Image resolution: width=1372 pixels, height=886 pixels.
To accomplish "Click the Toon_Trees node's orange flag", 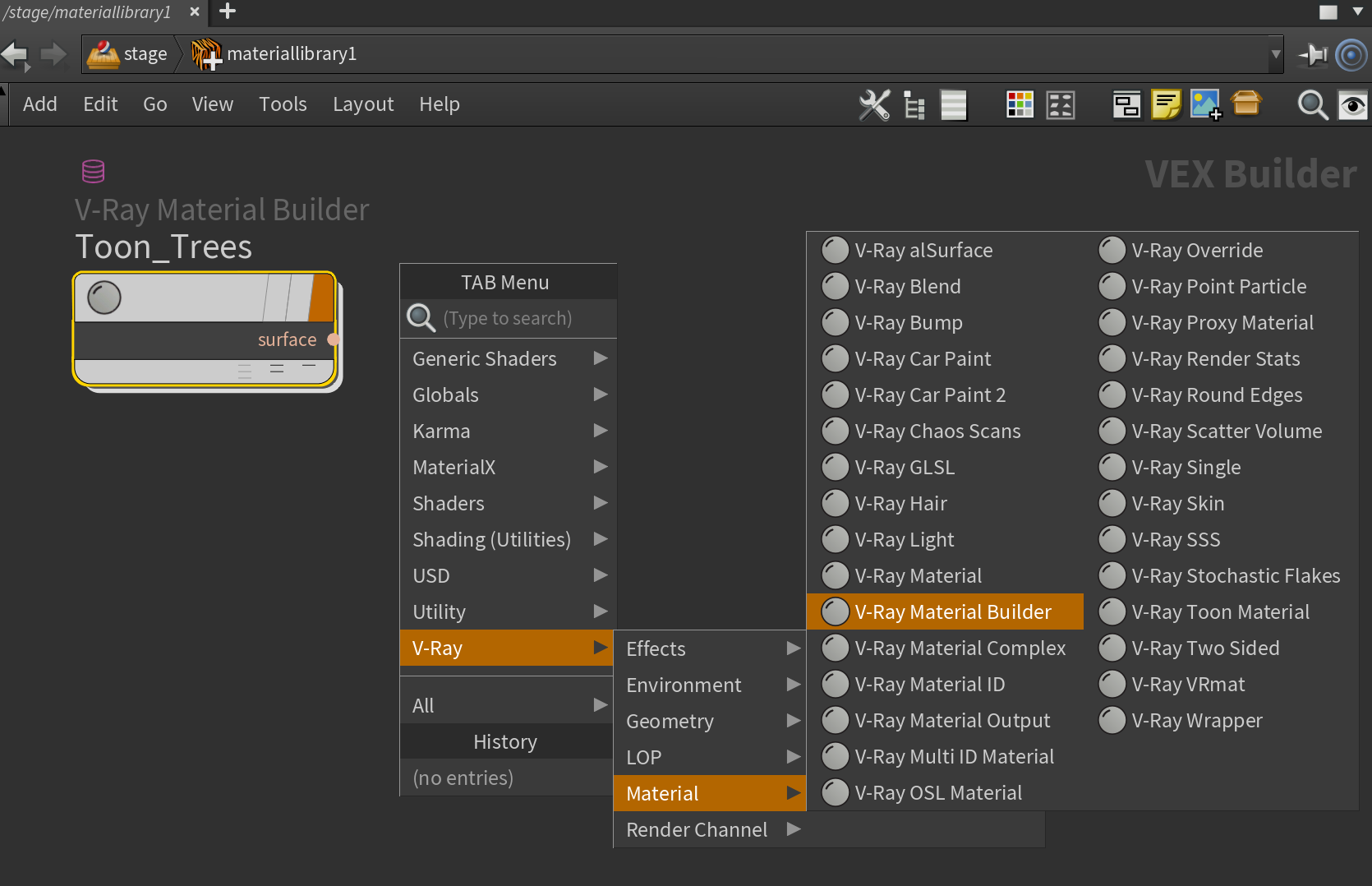I will click(x=321, y=298).
